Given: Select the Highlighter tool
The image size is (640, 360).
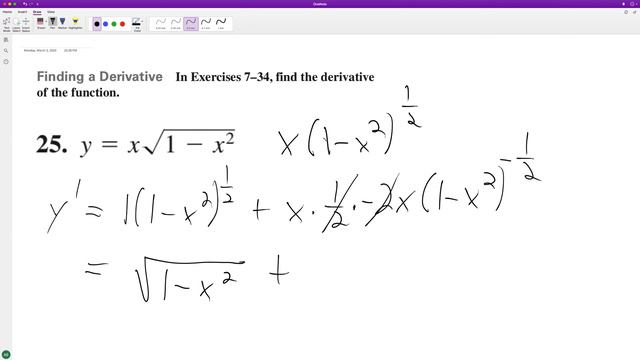Looking at the screenshot, I should coord(75,23).
